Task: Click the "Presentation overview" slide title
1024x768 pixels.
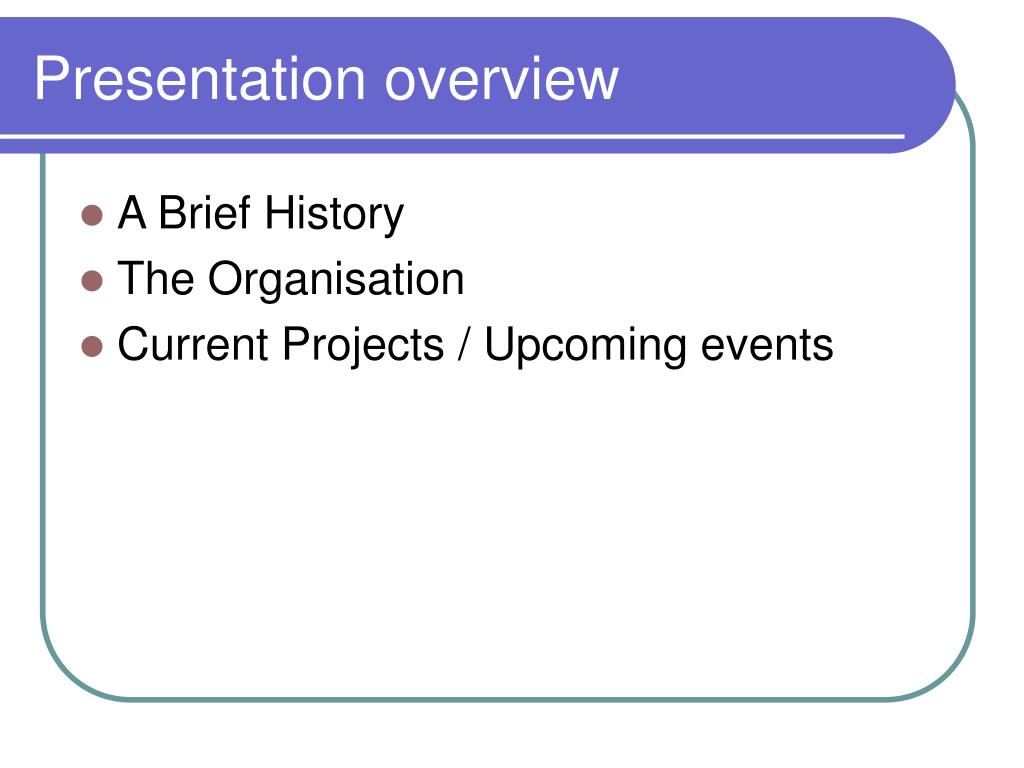Action: (x=326, y=78)
